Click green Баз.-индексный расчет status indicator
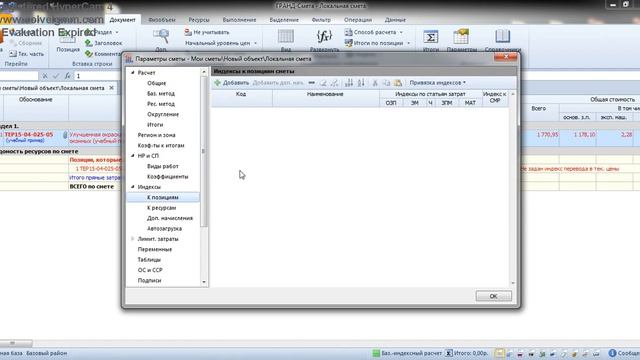 click(x=407, y=353)
